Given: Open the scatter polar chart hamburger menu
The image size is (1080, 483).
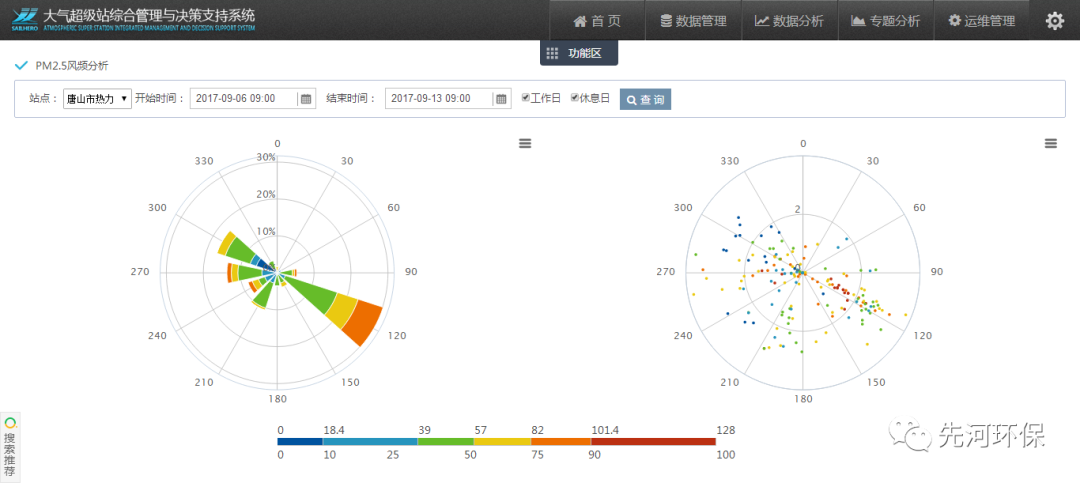Looking at the screenshot, I should coord(1050,144).
